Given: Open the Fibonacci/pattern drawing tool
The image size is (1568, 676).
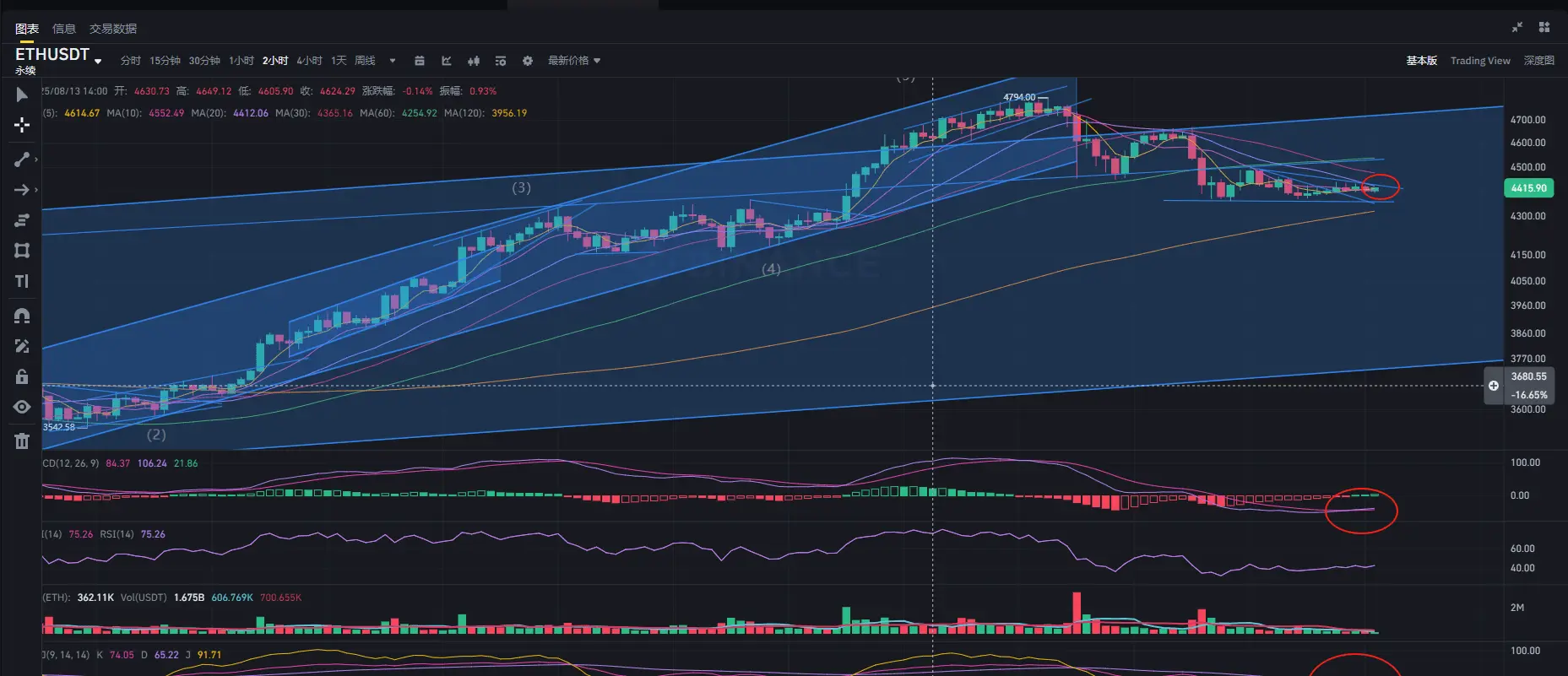Looking at the screenshot, I should pos(22,220).
